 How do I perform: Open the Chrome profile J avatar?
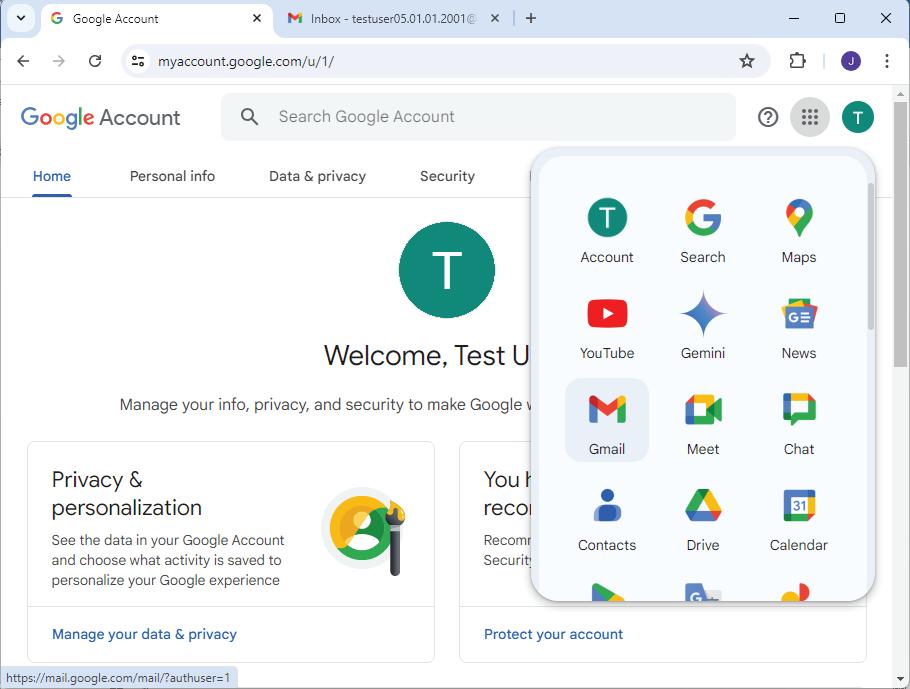pos(850,61)
